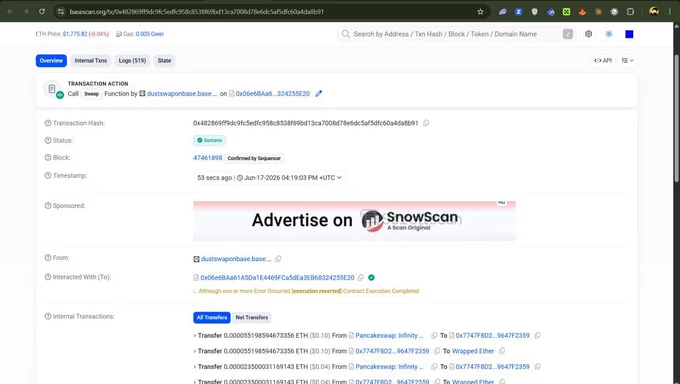Click the help icon next to Status

pyautogui.click(x=48, y=141)
